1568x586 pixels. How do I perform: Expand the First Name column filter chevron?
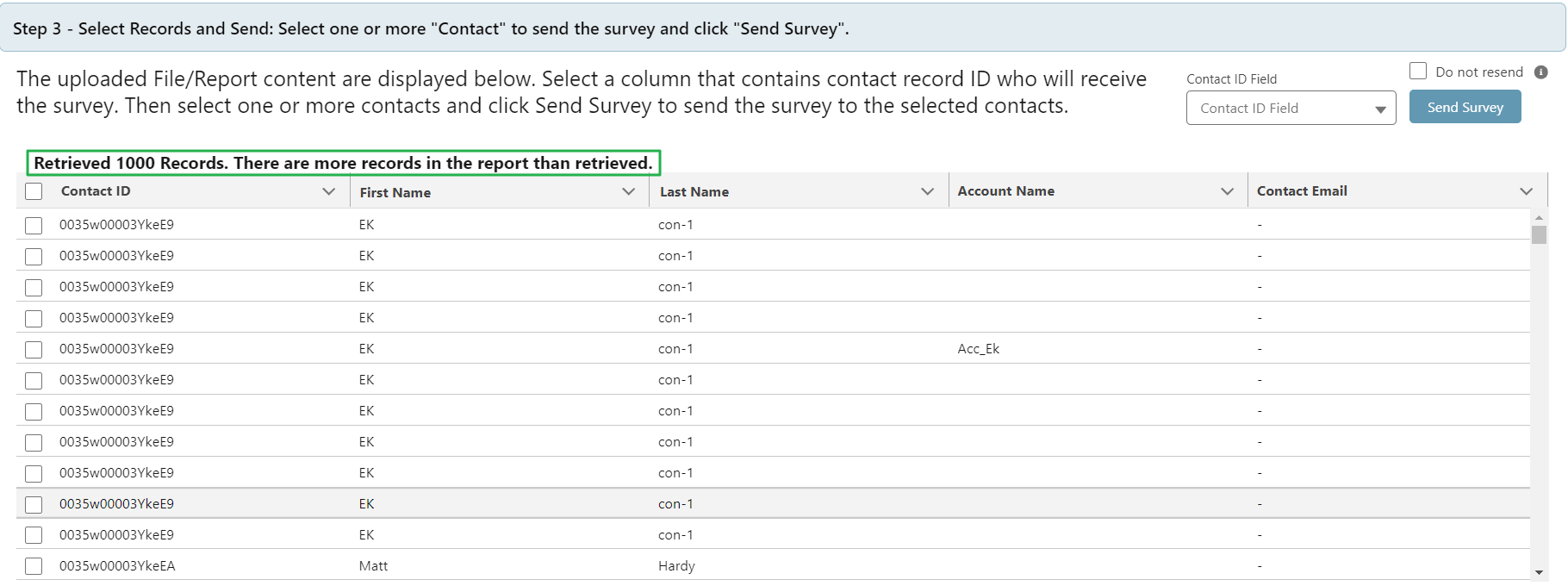628,191
